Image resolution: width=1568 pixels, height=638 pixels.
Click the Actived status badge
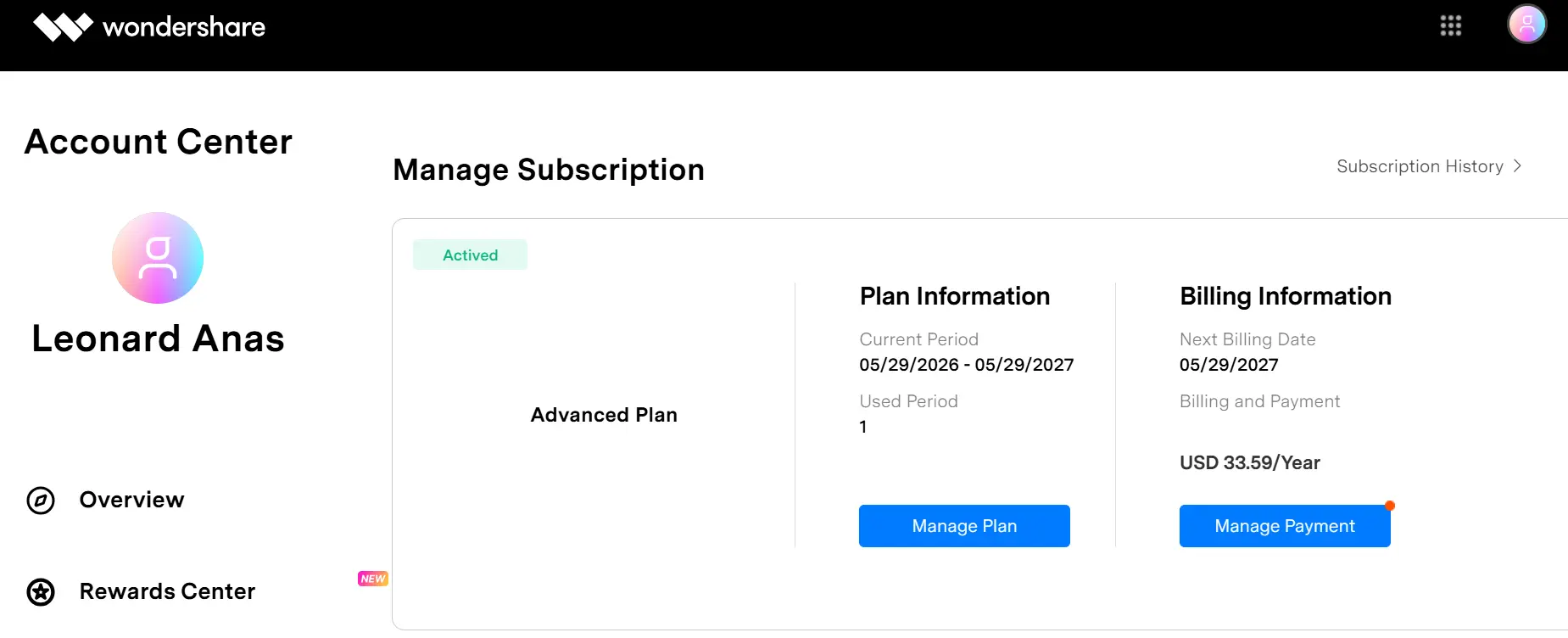click(470, 255)
